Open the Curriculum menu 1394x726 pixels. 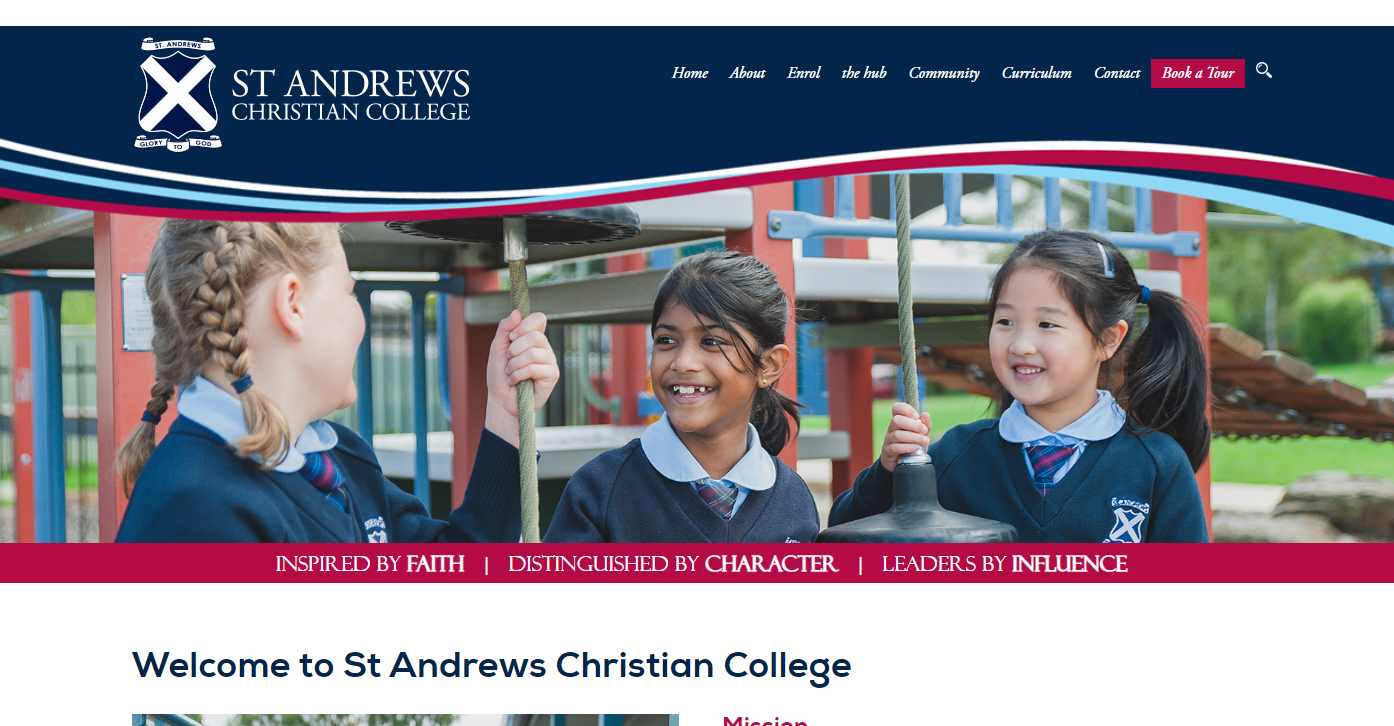click(1037, 73)
